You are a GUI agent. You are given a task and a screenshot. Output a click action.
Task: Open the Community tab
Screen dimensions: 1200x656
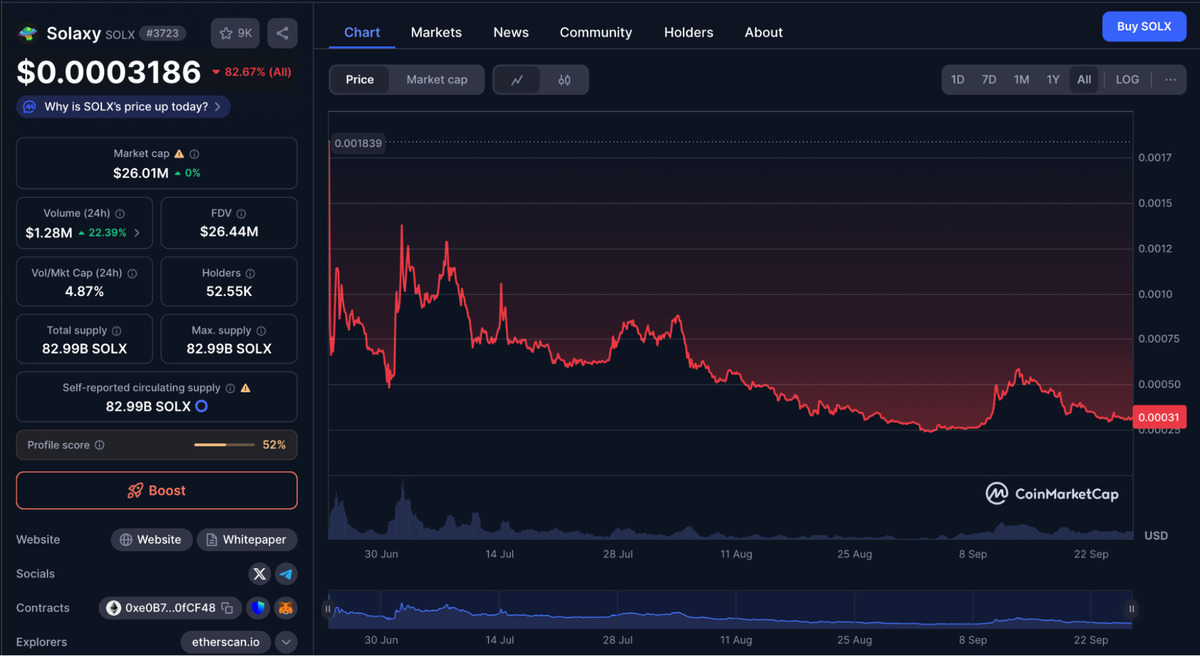click(596, 32)
